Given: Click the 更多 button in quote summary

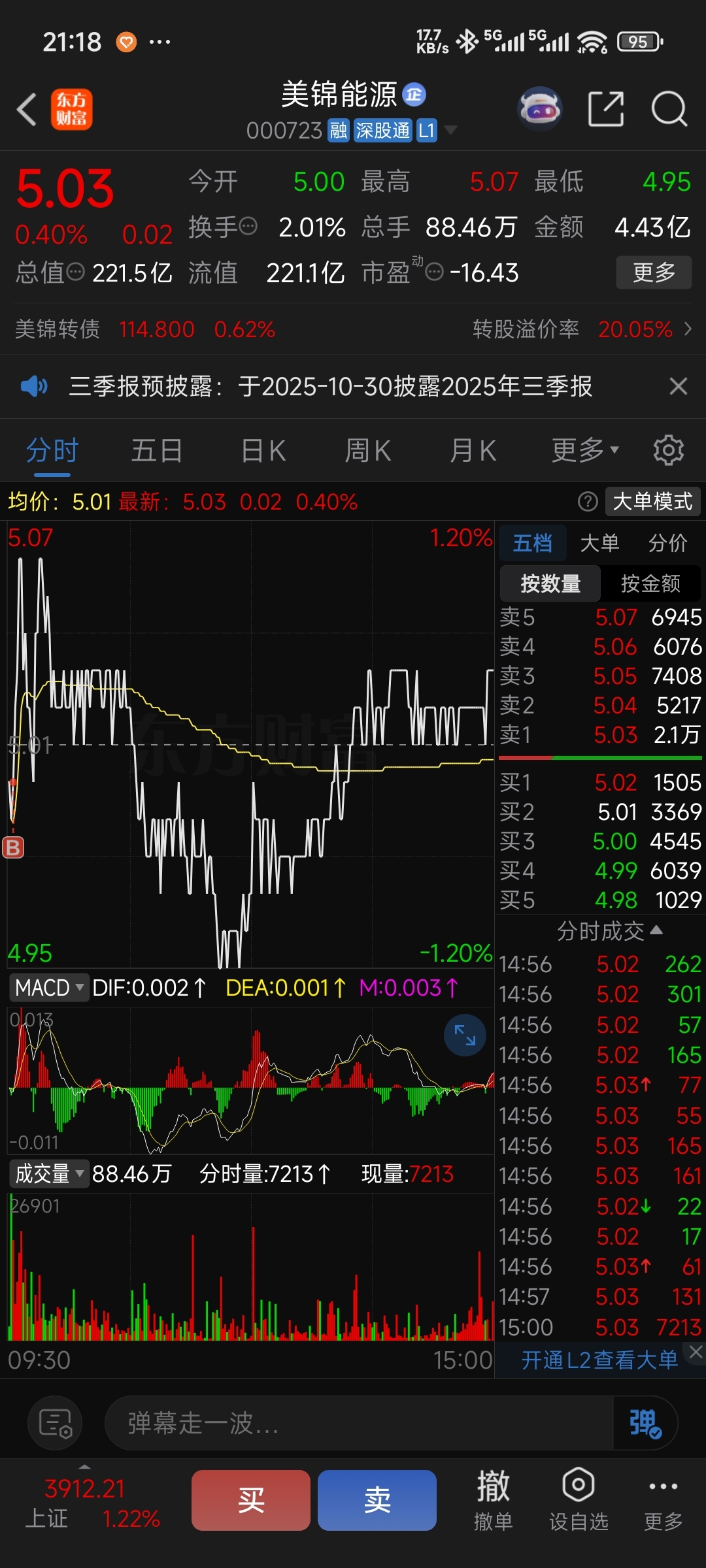Looking at the screenshot, I should 654,272.
